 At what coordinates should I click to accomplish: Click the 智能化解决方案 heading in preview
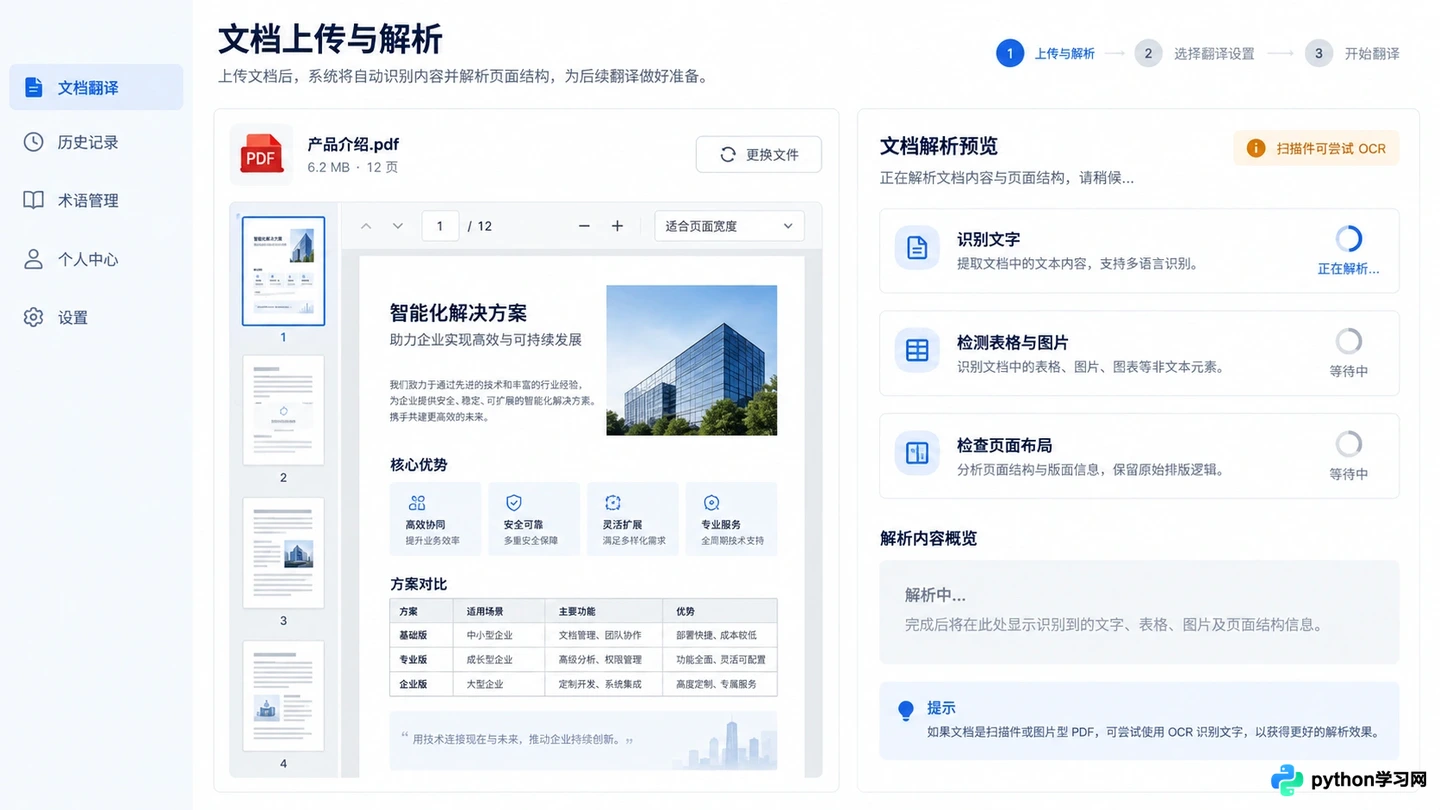[x=458, y=313]
